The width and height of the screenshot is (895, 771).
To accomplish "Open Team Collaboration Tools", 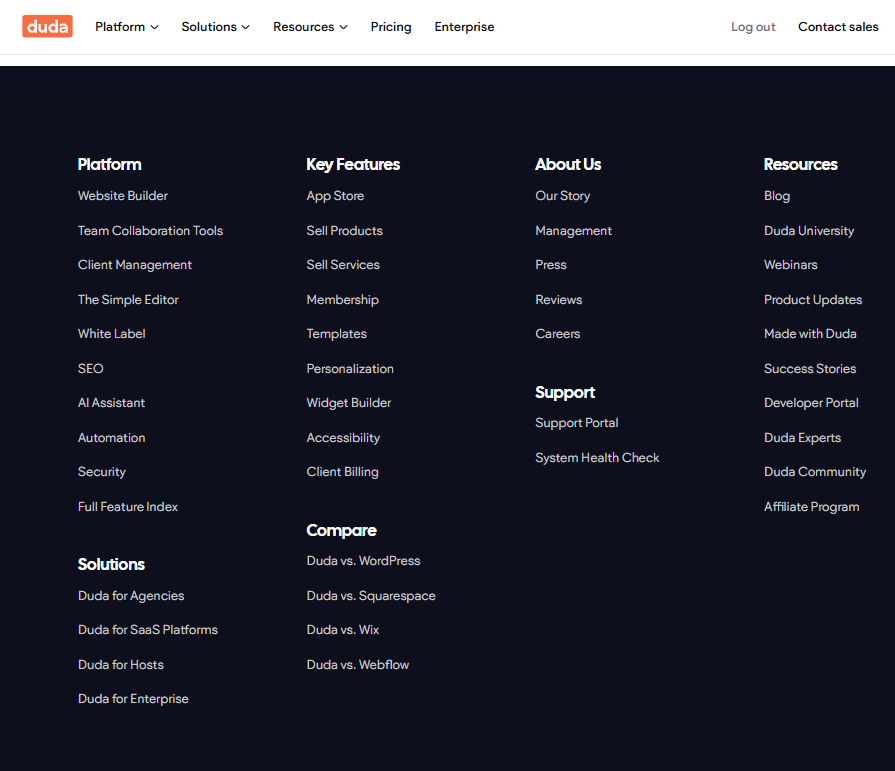I will 150,231.
